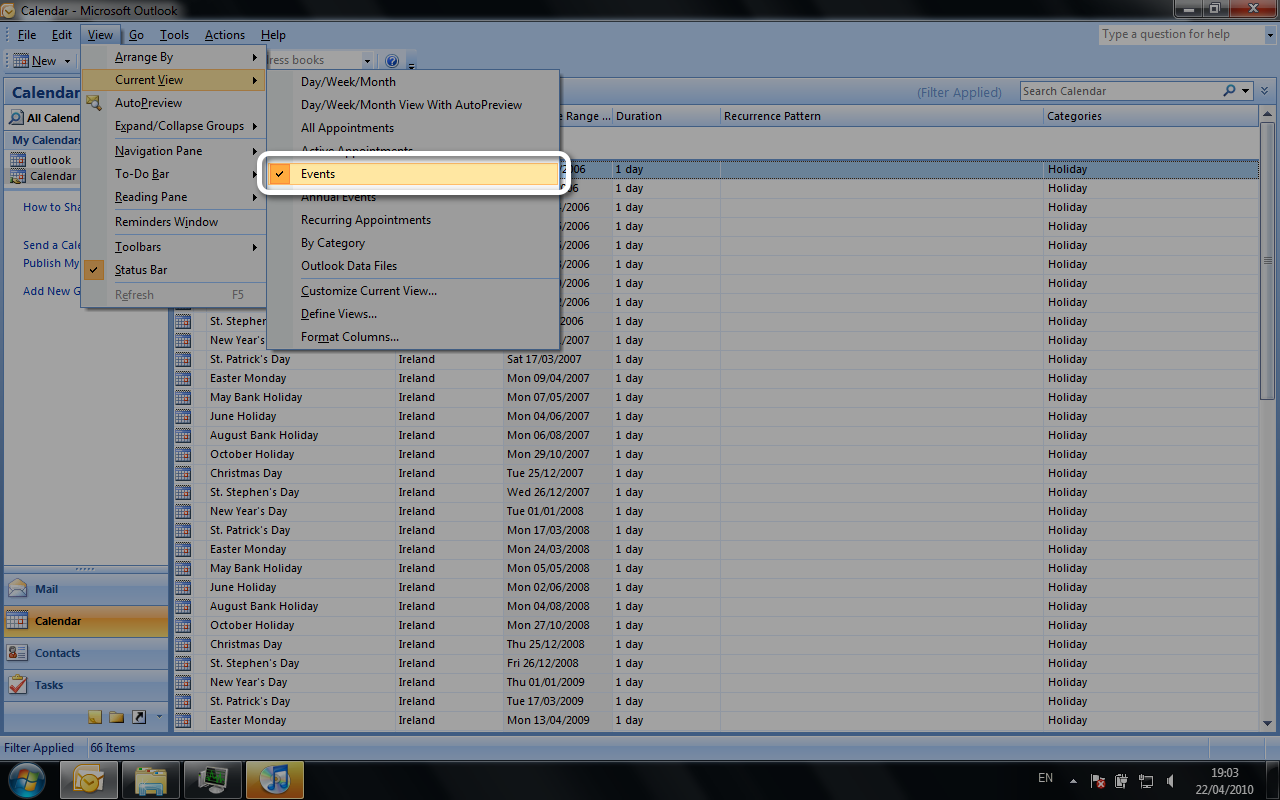
Task: Click the calendar item icon beside Easter Monday 13/04/2009
Action: coord(183,720)
